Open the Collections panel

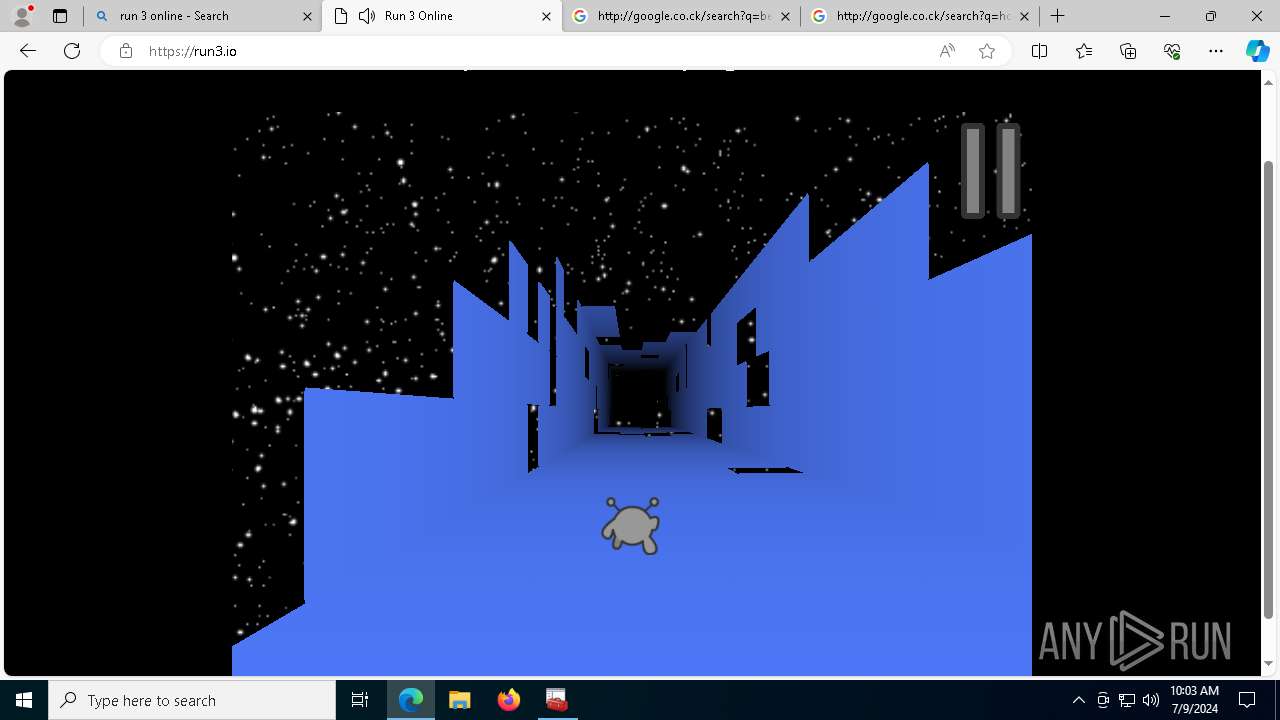pyautogui.click(x=1128, y=51)
